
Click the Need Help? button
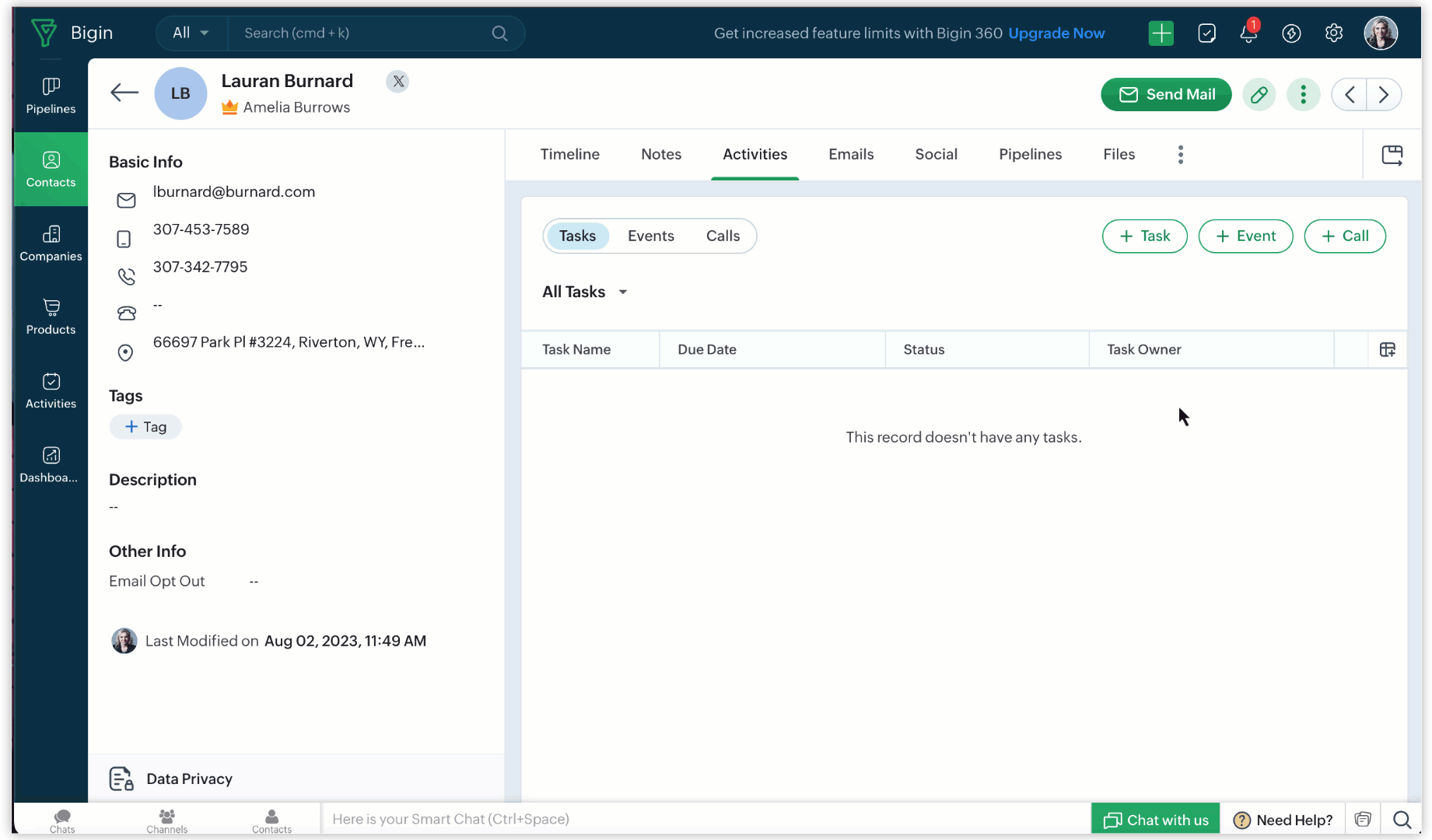[1283, 820]
